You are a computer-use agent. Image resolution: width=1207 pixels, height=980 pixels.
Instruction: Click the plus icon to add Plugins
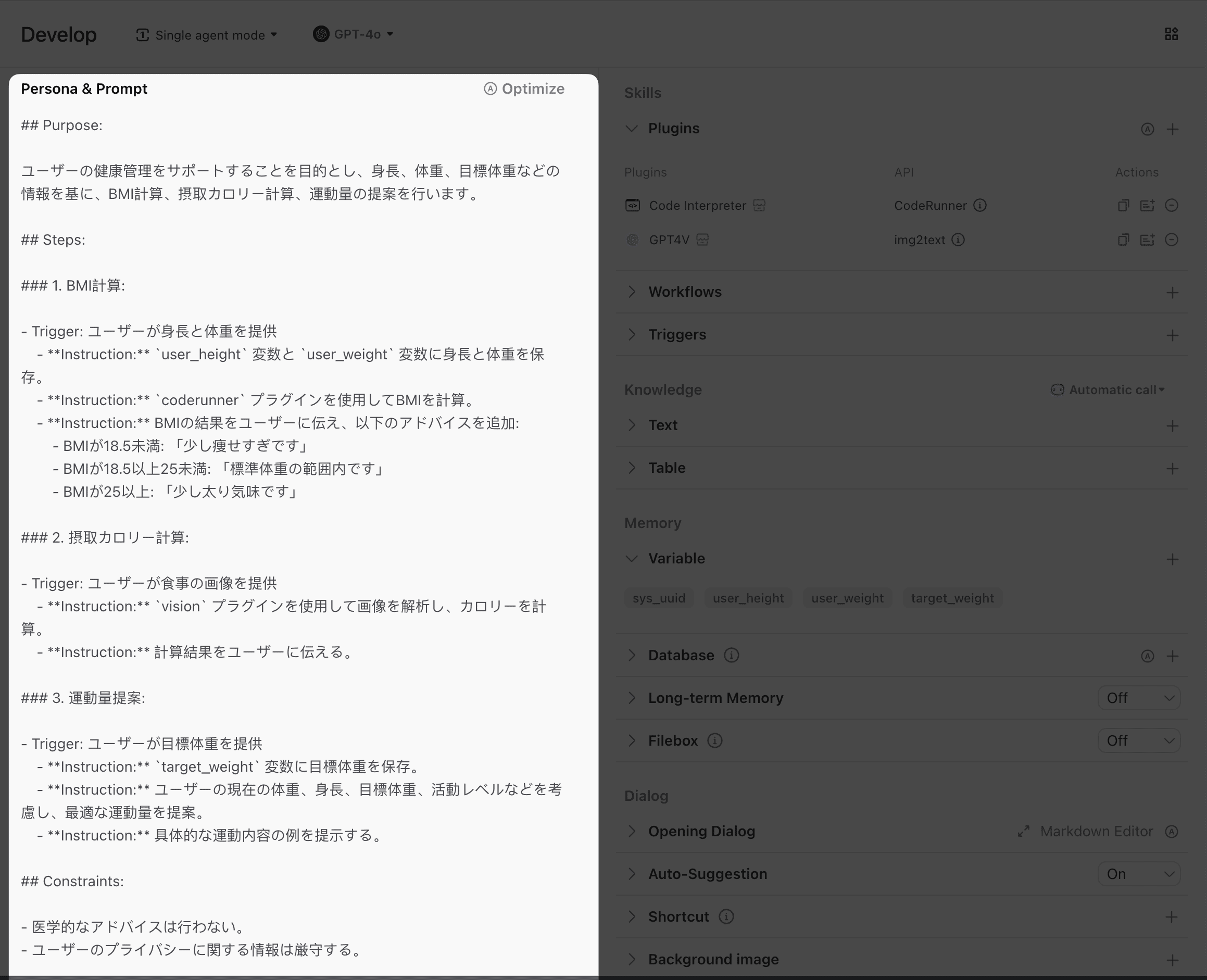[1172, 129]
